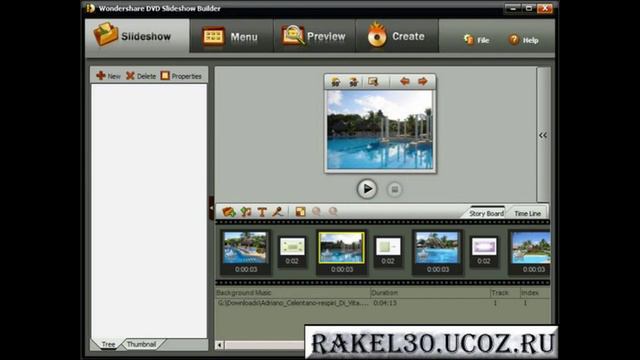Click the first zoom magnifier icon
Viewport: 640px width, 360px height.
coord(316,211)
